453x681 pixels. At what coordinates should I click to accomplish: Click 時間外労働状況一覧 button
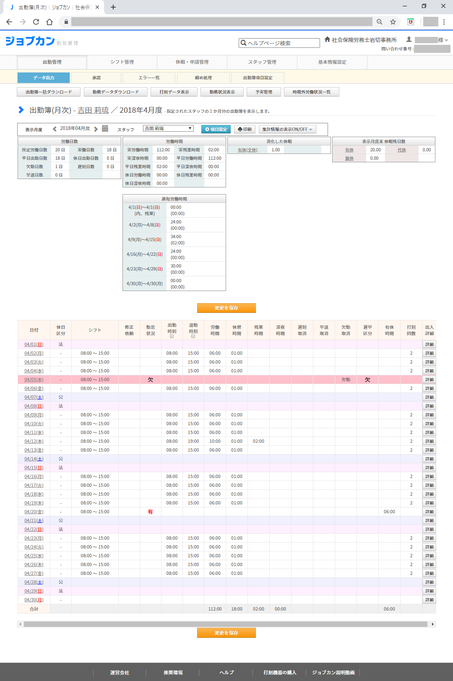pos(311,92)
